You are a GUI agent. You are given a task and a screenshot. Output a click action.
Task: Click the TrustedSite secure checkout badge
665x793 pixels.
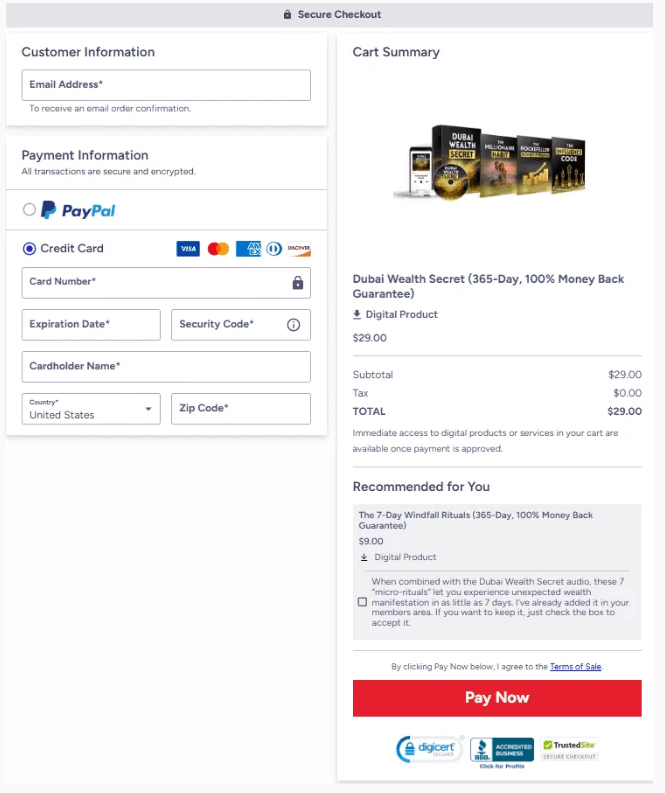pyautogui.click(x=569, y=750)
